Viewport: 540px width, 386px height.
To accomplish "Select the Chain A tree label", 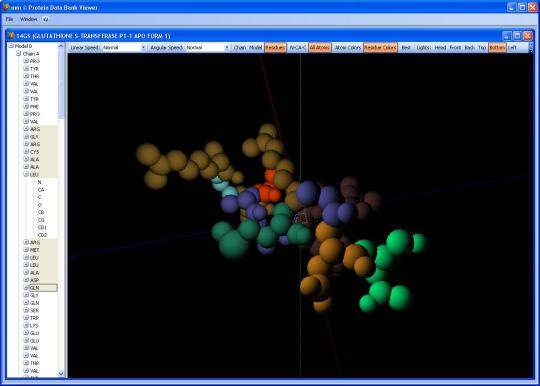I will point(31,54).
